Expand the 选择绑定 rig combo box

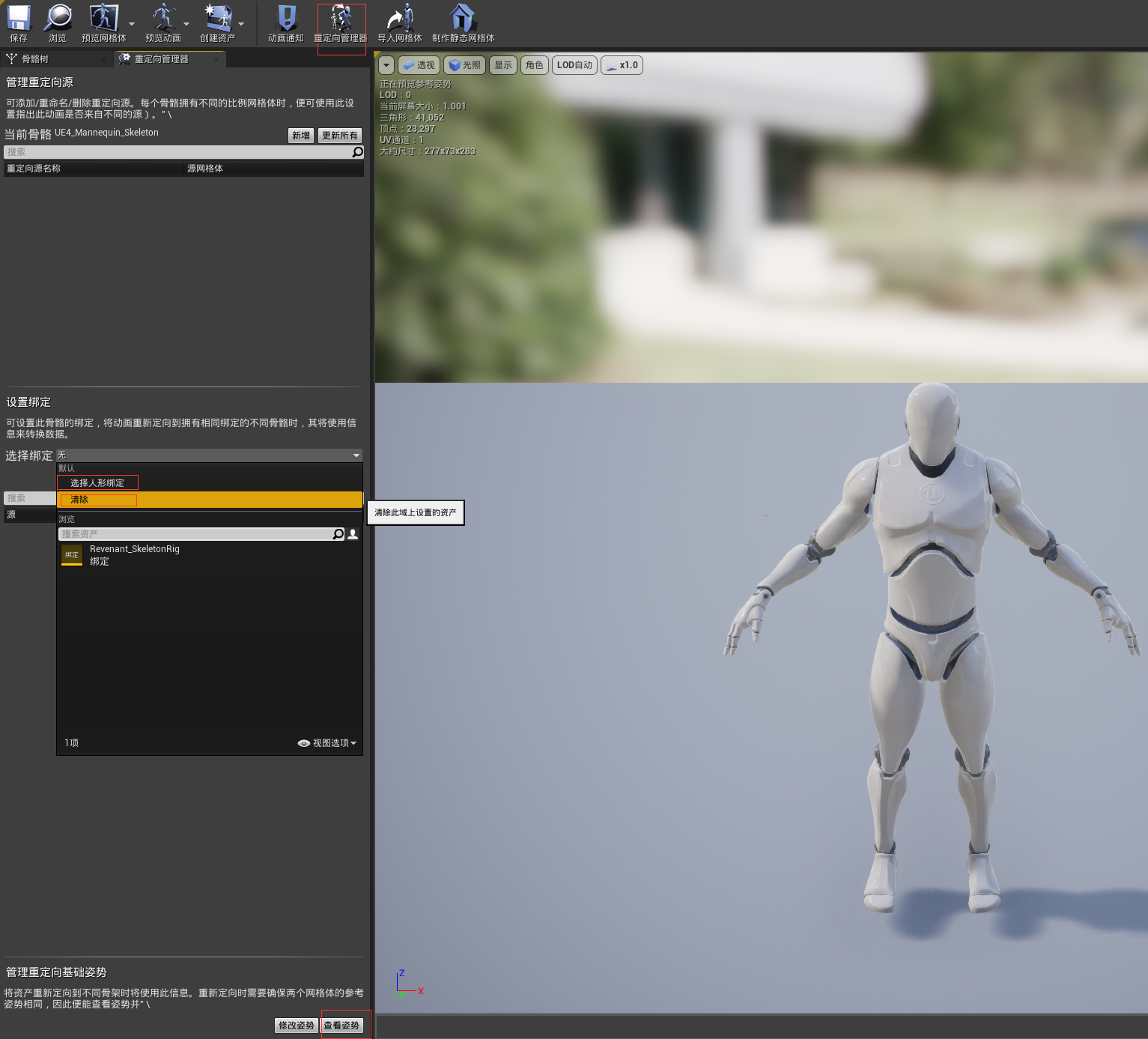[x=210, y=455]
